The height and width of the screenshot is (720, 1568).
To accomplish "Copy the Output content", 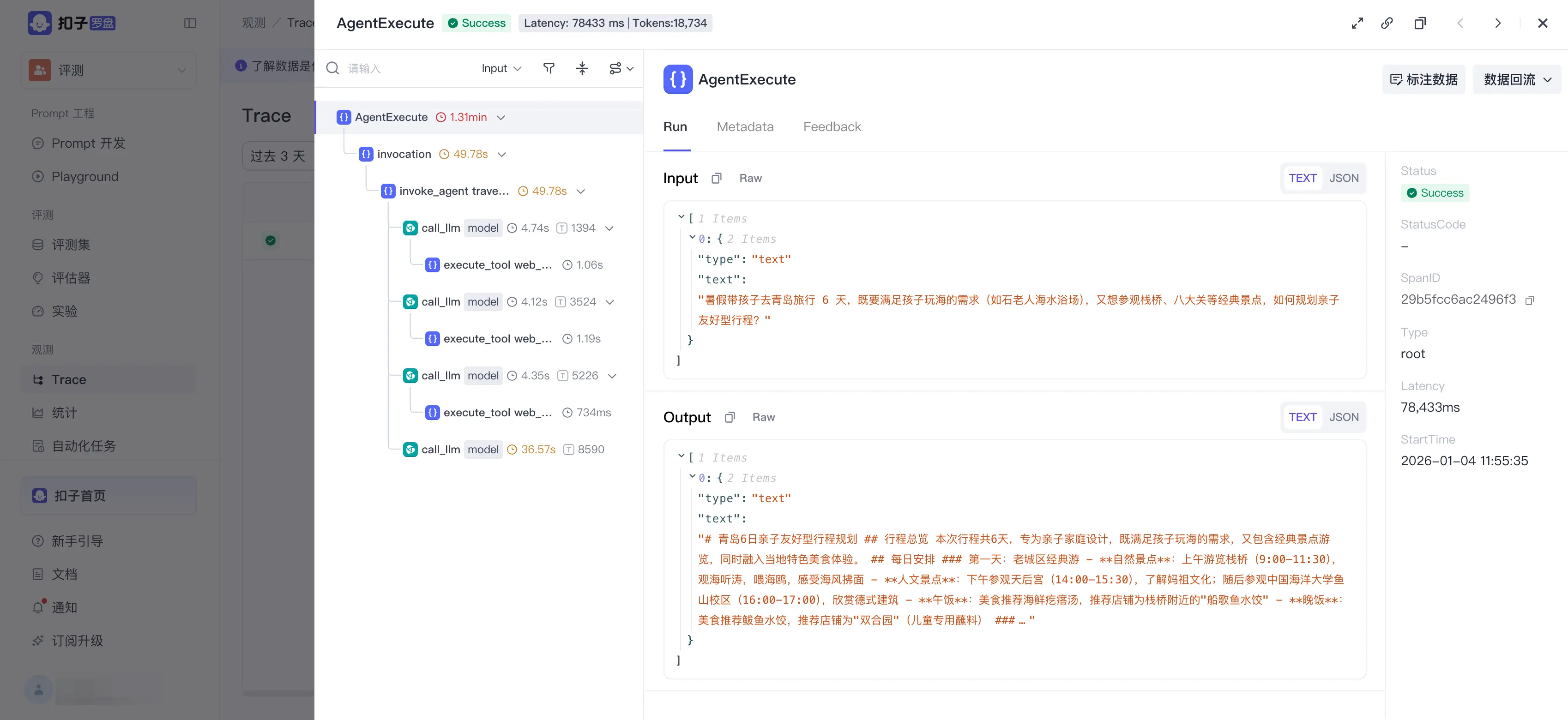I will pyautogui.click(x=730, y=418).
